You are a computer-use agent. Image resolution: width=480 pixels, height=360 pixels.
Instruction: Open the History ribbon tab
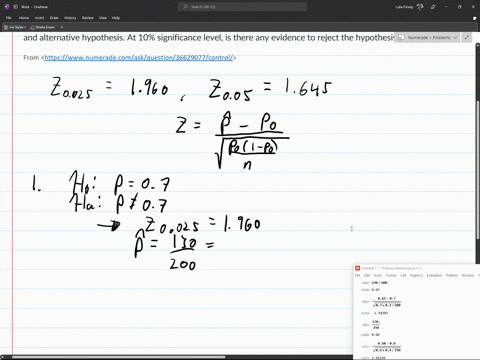point(70,18)
